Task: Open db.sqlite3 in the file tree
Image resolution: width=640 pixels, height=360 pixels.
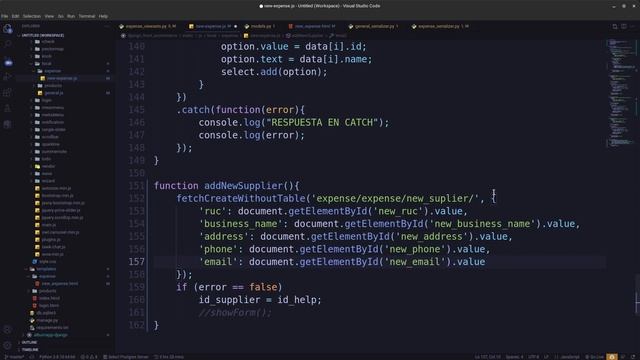Action: (x=46, y=313)
